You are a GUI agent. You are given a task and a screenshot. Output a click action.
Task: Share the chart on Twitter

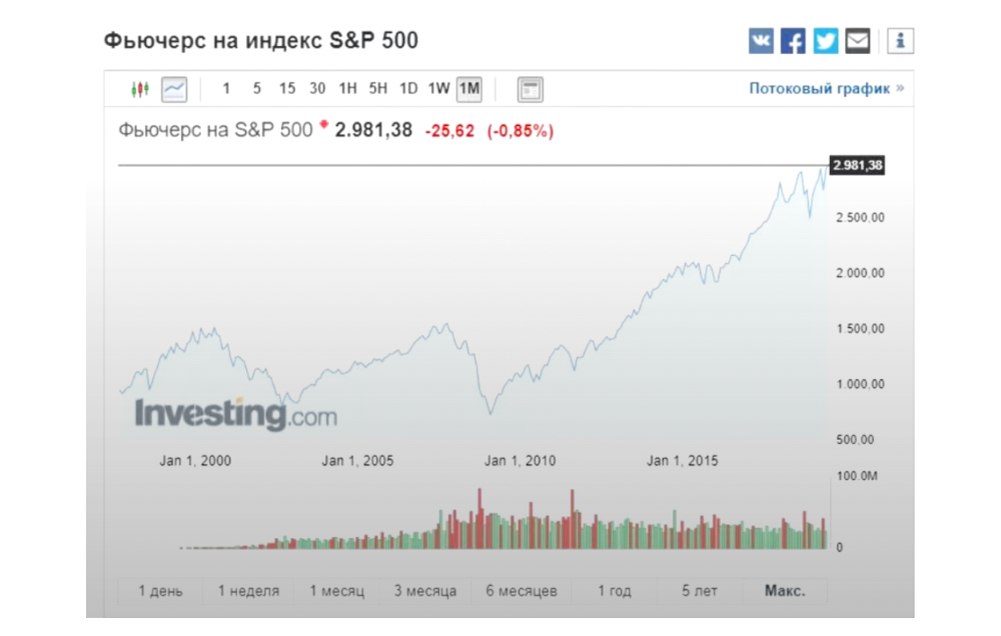point(824,39)
